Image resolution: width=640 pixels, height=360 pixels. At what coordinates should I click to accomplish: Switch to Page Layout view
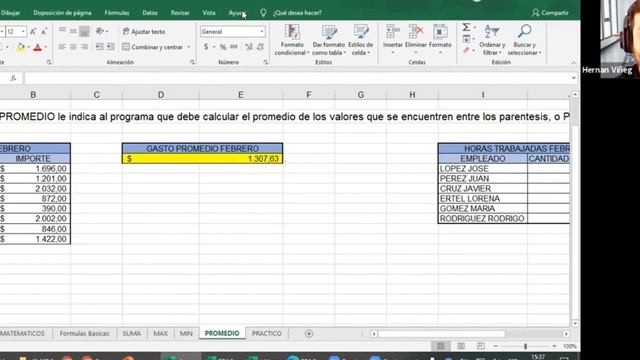pos(461,346)
